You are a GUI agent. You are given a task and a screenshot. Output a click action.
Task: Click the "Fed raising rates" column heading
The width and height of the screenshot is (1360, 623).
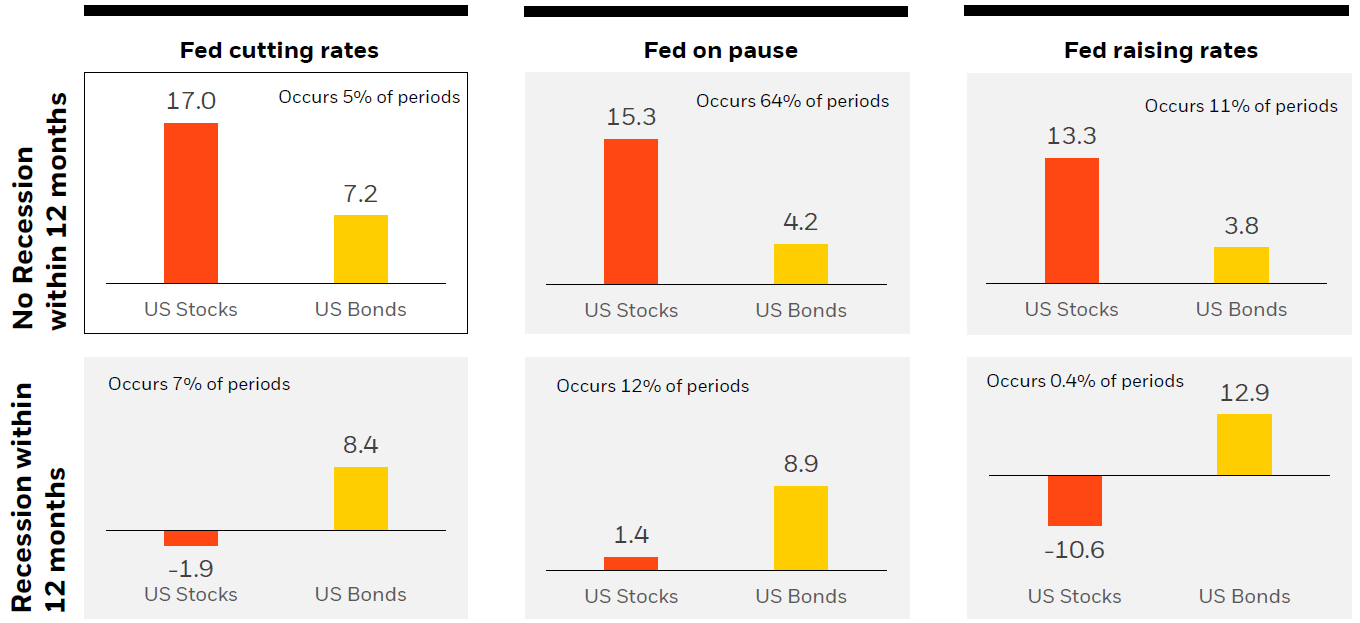[1161, 50]
